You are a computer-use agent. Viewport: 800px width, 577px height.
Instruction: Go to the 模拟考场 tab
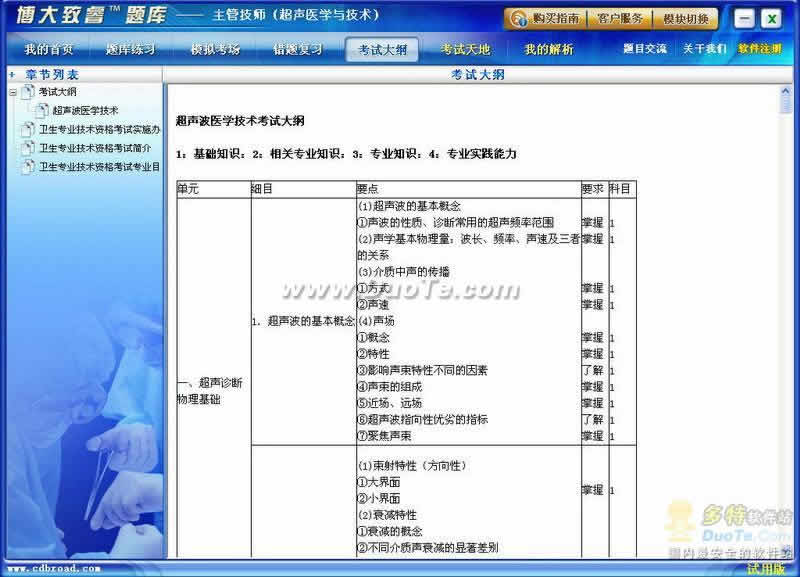214,49
